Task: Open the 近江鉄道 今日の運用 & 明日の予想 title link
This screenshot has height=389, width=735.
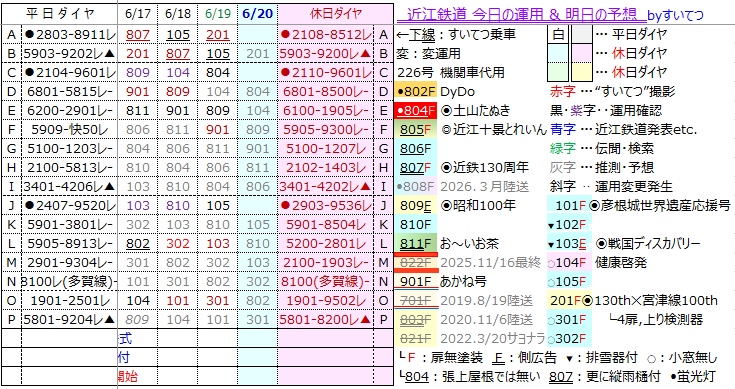Action: (x=521, y=14)
